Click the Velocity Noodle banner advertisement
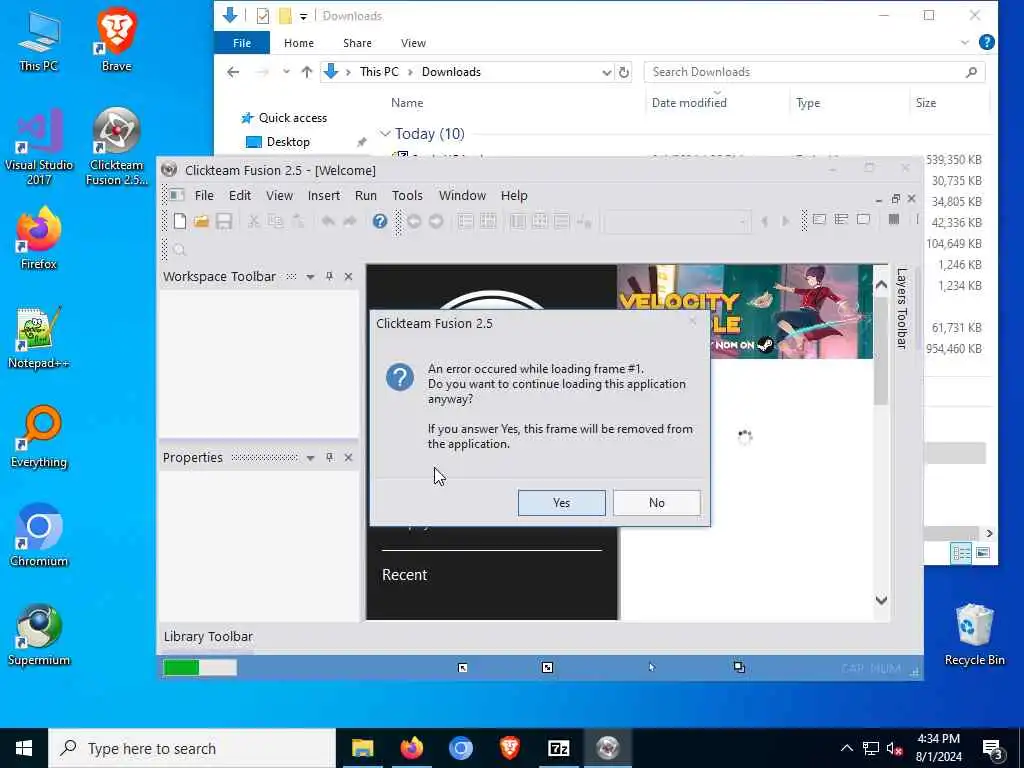 744,312
